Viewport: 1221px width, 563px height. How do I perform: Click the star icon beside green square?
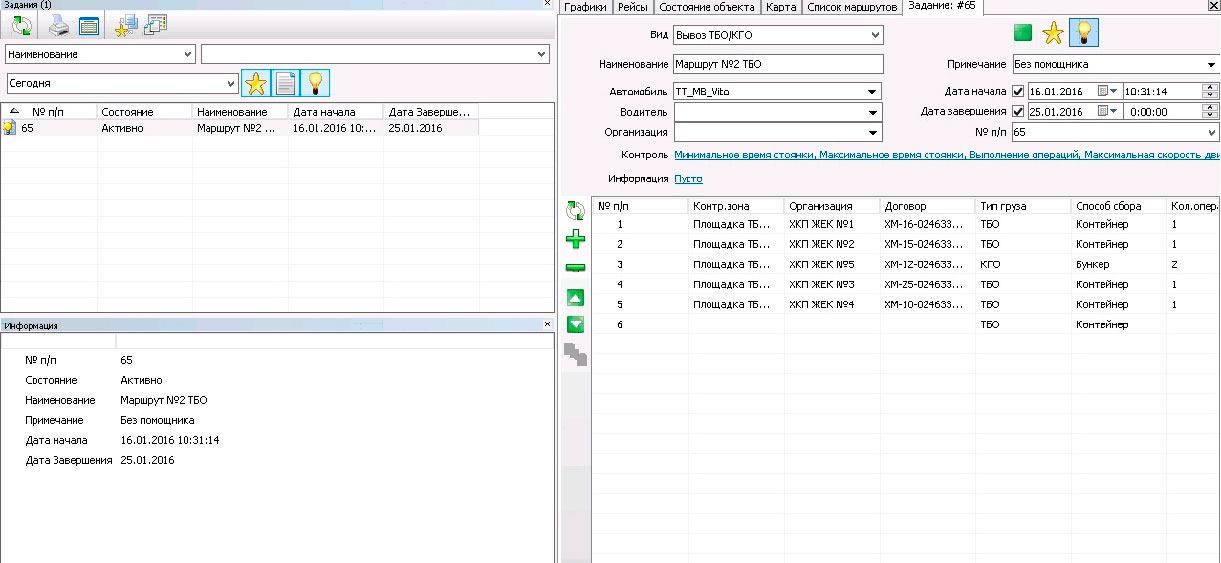point(1052,34)
